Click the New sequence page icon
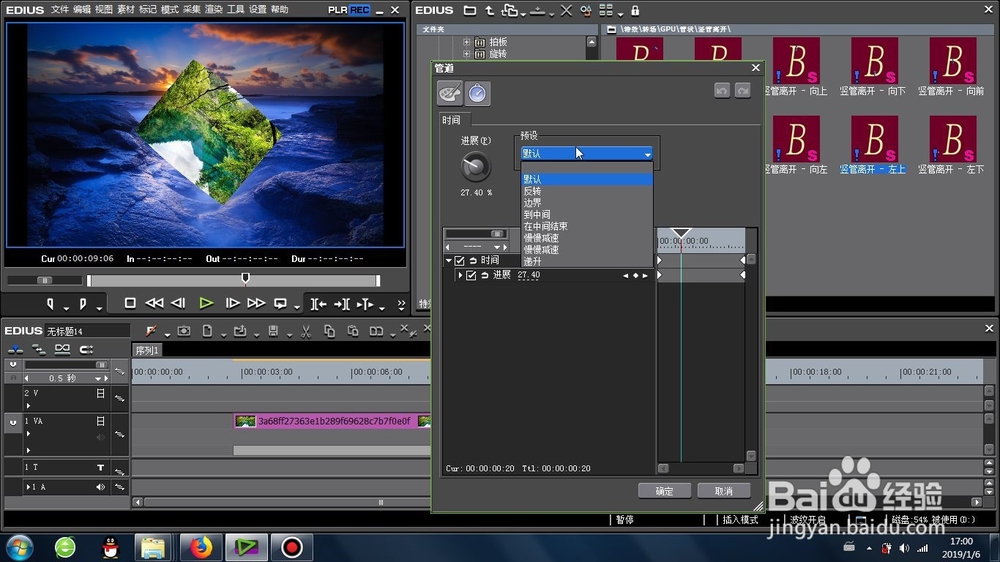1000x562 pixels. (x=207, y=331)
